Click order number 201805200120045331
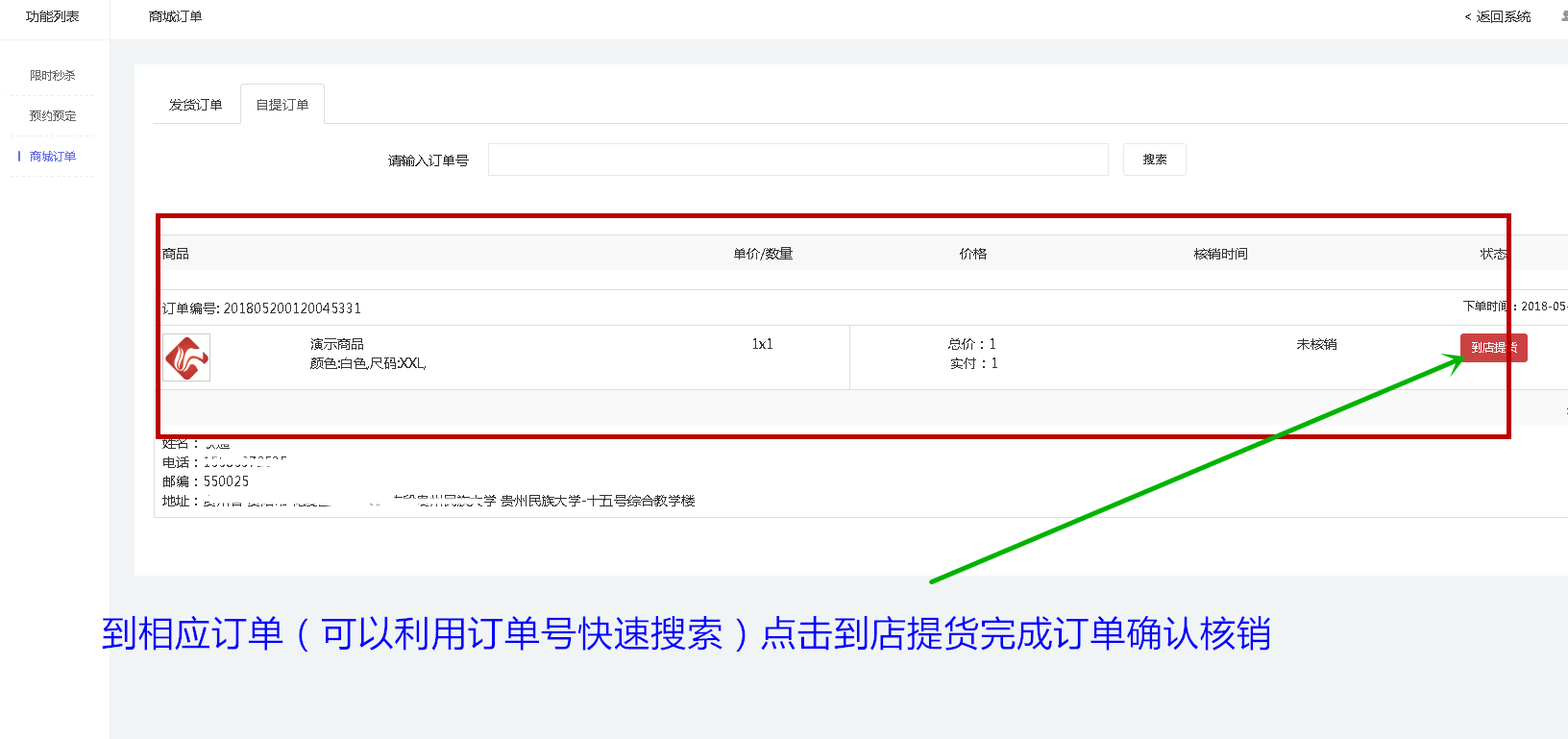The height and width of the screenshot is (739, 1568). pos(292,308)
